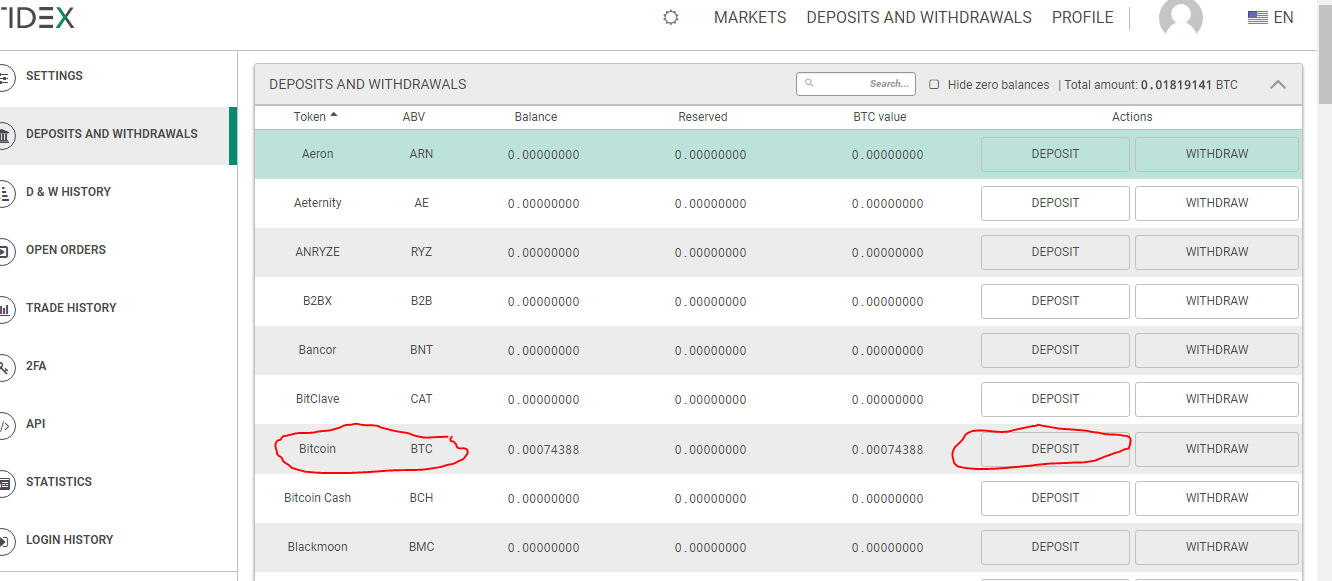This screenshot has height=581, width=1332.
Task: Select TRADE HISTORY in sidebar
Action: (x=71, y=308)
